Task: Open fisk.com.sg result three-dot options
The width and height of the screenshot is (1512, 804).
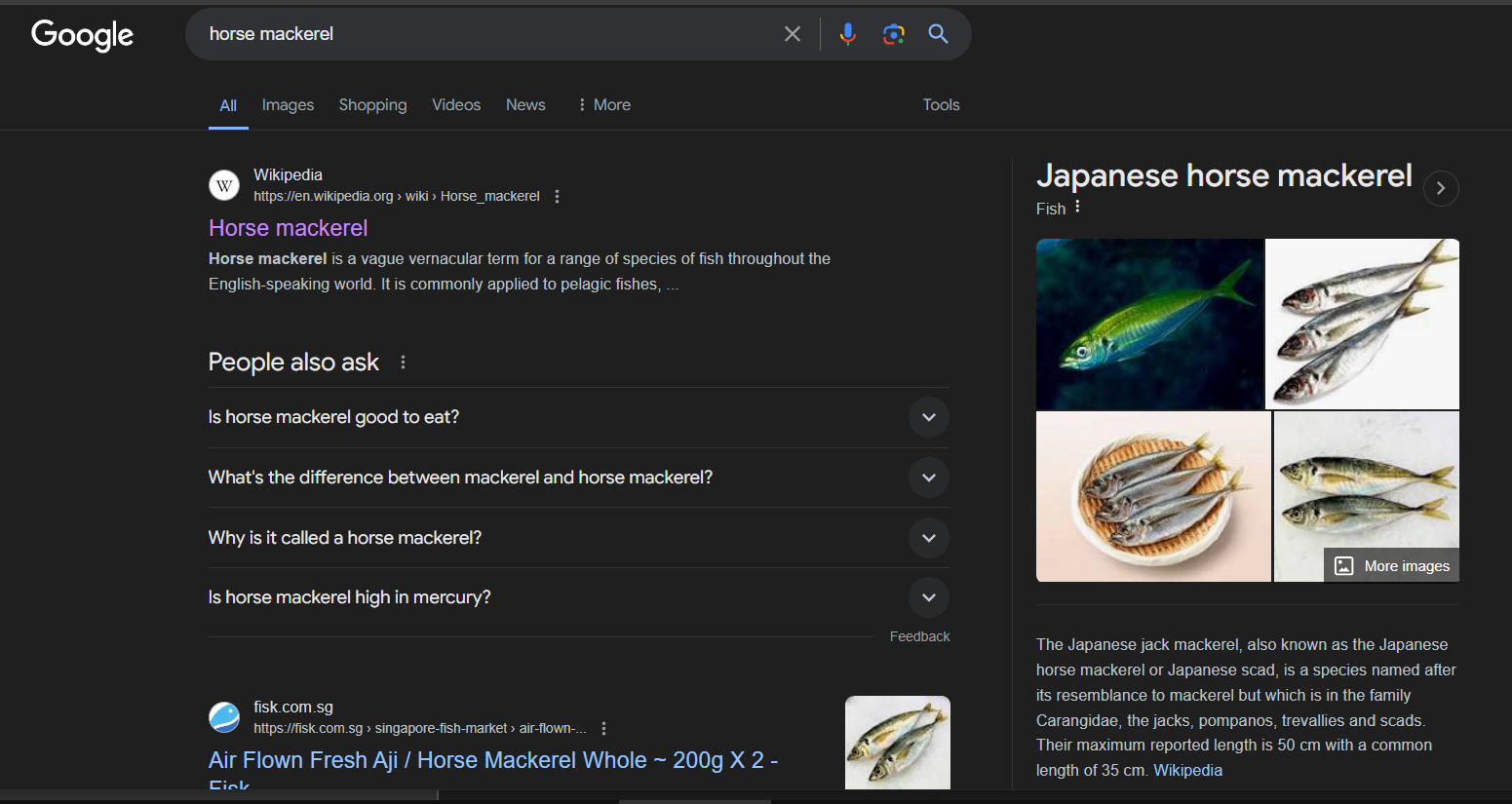Action: [603, 728]
